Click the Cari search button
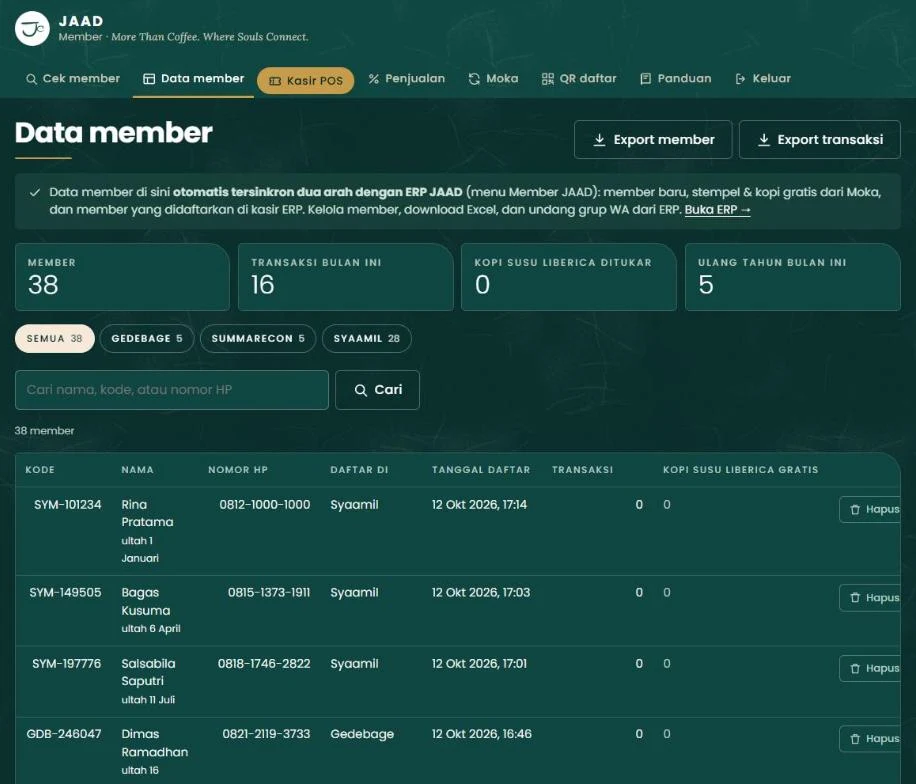The width and height of the screenshot is (916, 784). click(x=377, y=390)
